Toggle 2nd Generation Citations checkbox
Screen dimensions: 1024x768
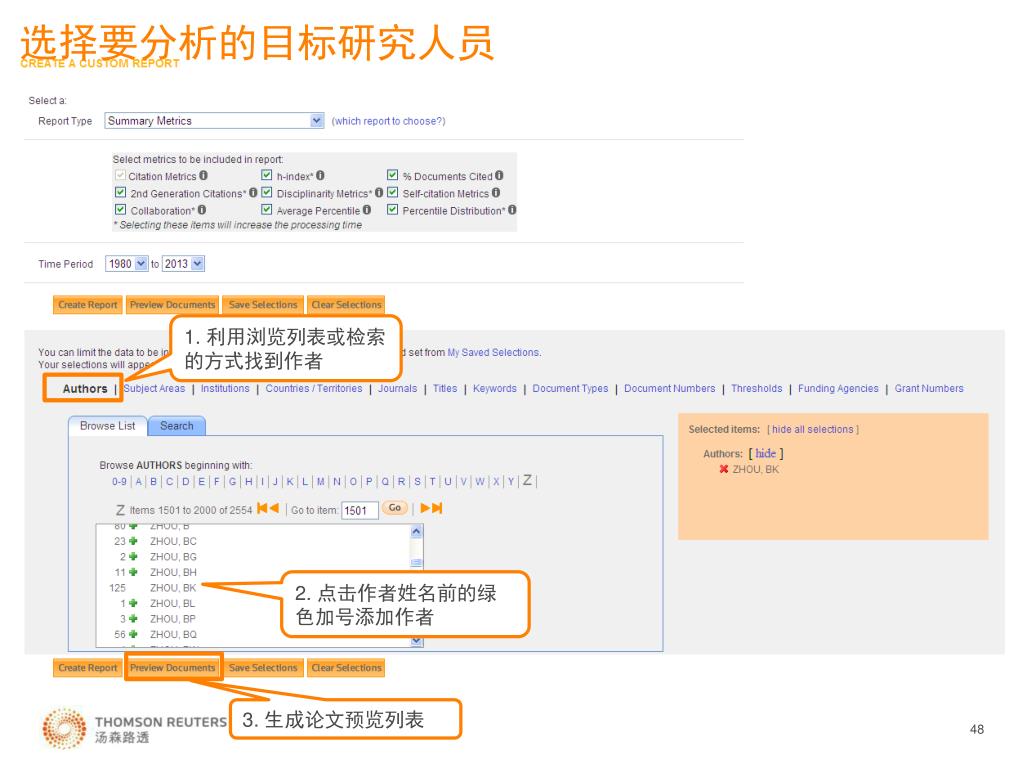(120, 192)
